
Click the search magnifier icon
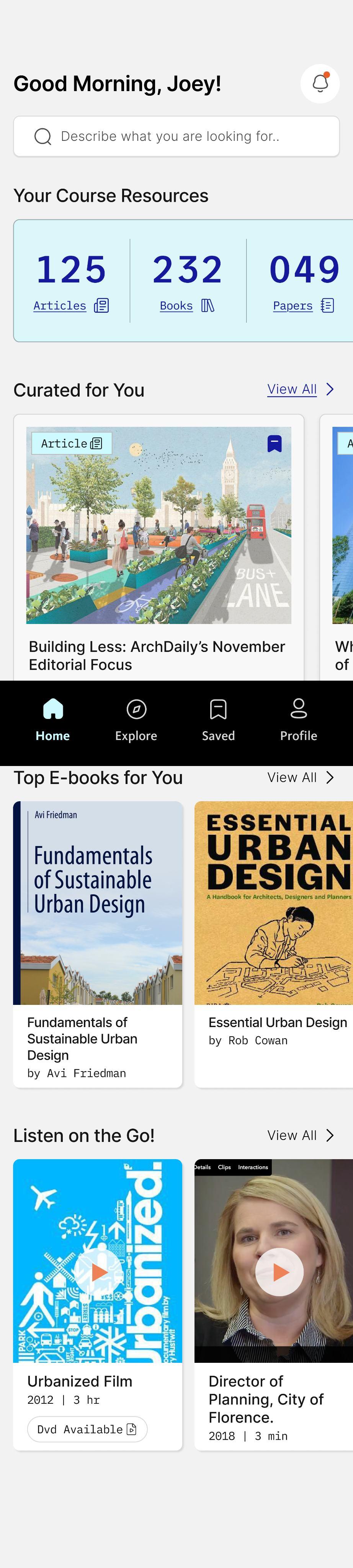42,136
